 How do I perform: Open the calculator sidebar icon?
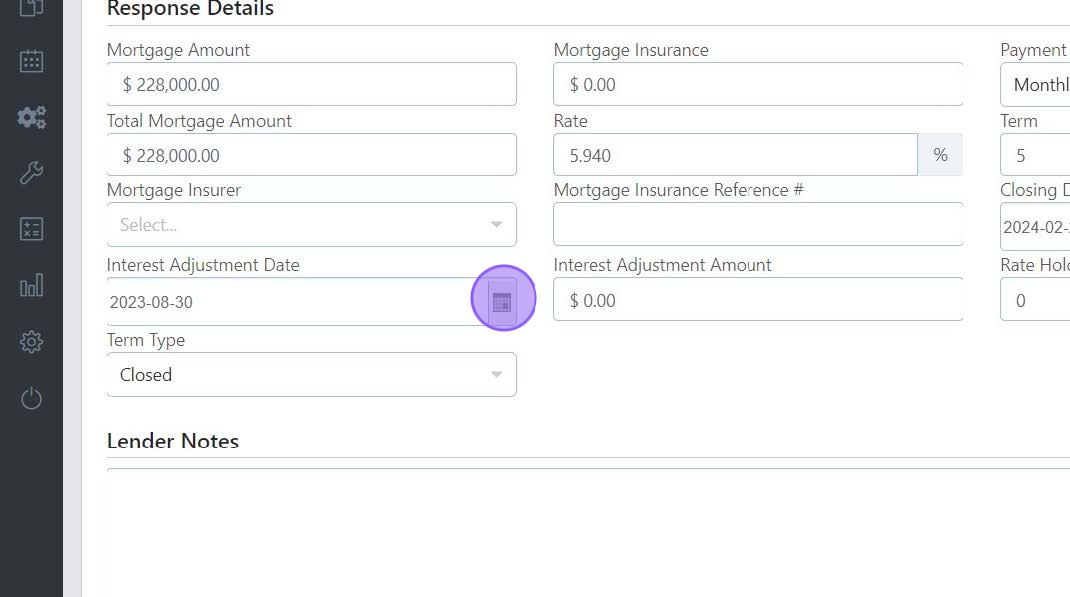tap(31, 229)
